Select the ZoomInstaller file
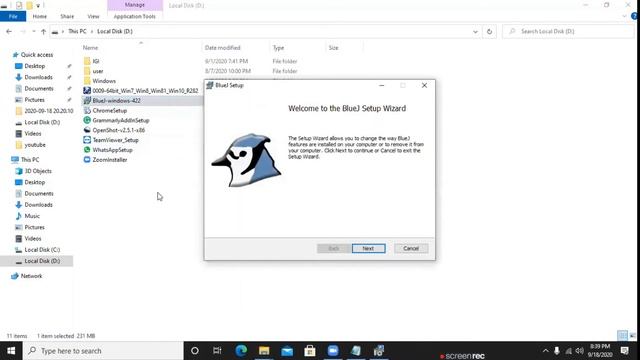 tap(109, 160)
